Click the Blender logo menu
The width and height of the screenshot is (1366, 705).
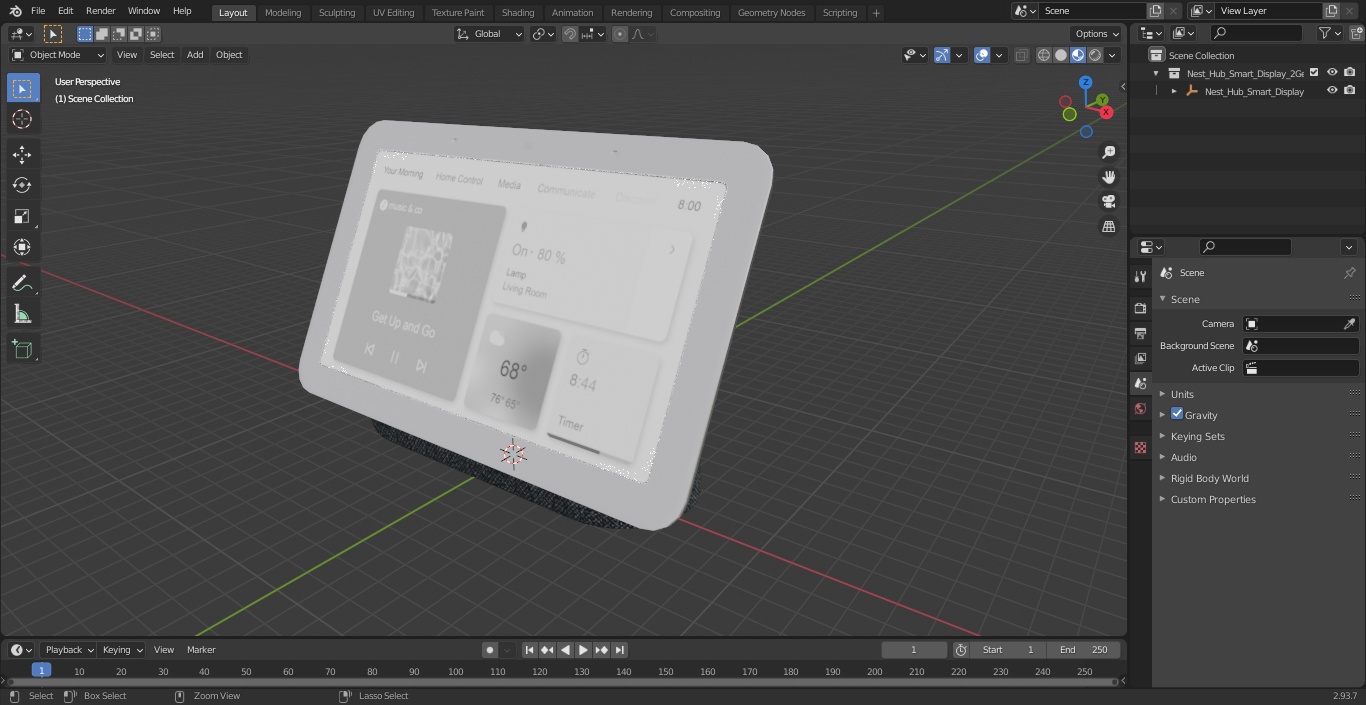coord(15,11)
